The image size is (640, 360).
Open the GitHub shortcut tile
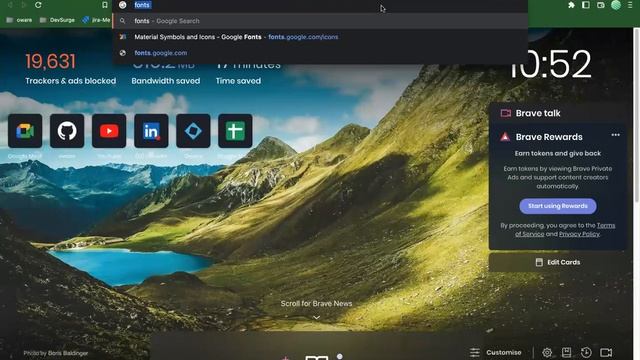pos(67,131)
